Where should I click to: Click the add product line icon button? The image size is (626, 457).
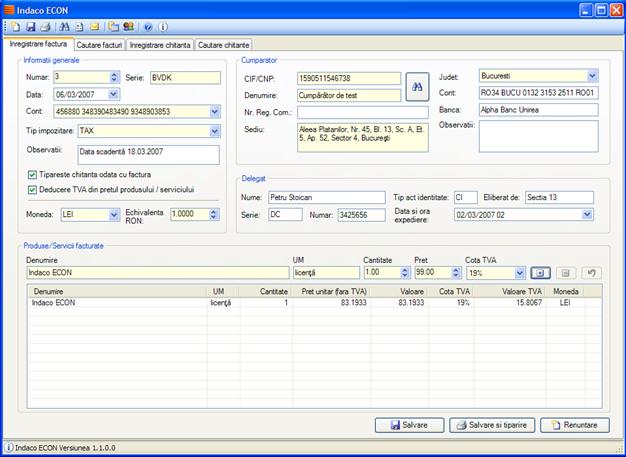[540, 273]
